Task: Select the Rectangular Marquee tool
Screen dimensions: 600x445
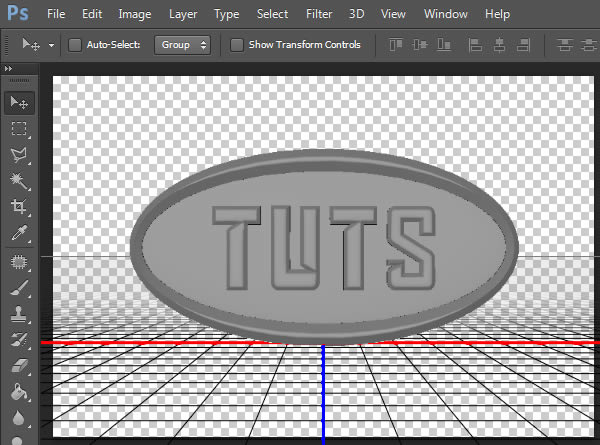Action: tap(19, 129)
